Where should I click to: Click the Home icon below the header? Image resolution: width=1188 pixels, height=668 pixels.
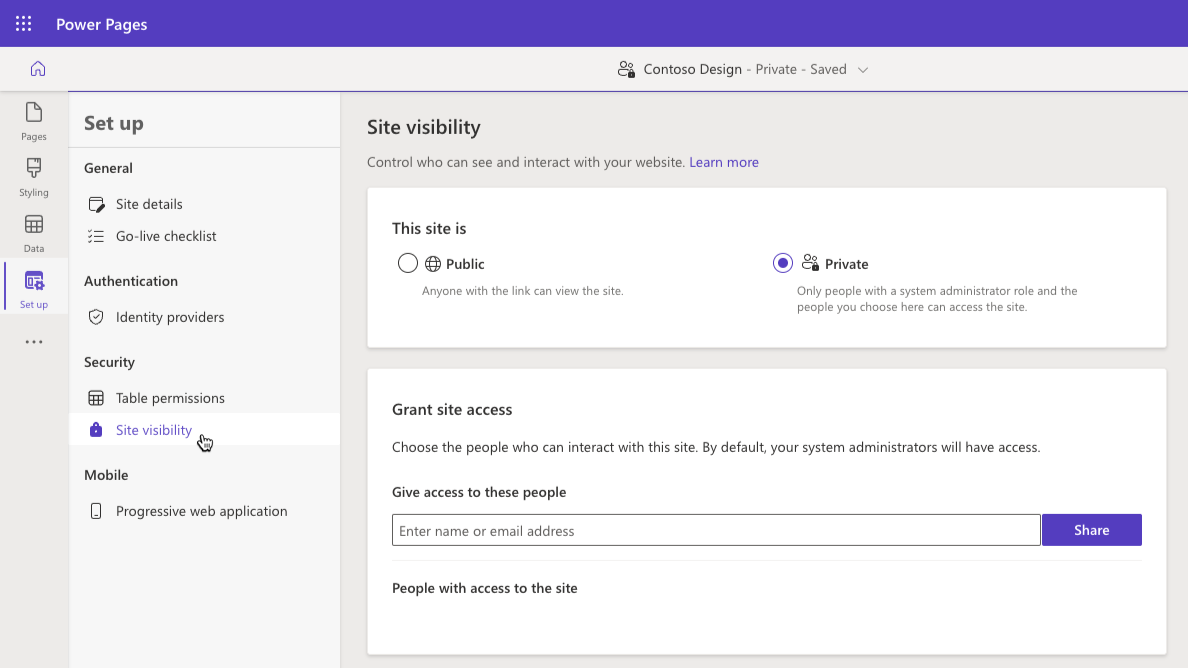point(37,69)
